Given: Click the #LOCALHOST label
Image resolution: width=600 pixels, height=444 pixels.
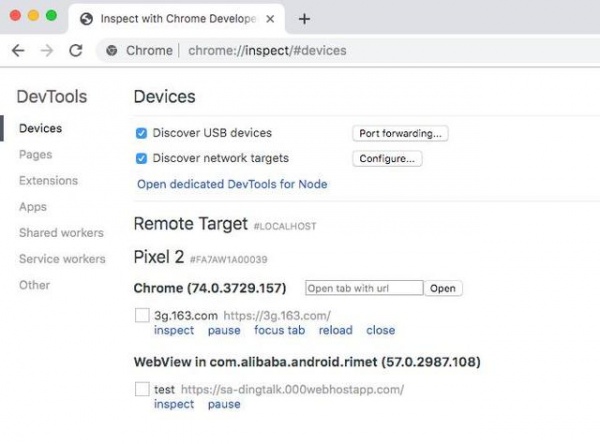Looking at the screenshot, I should pos(285,226).
